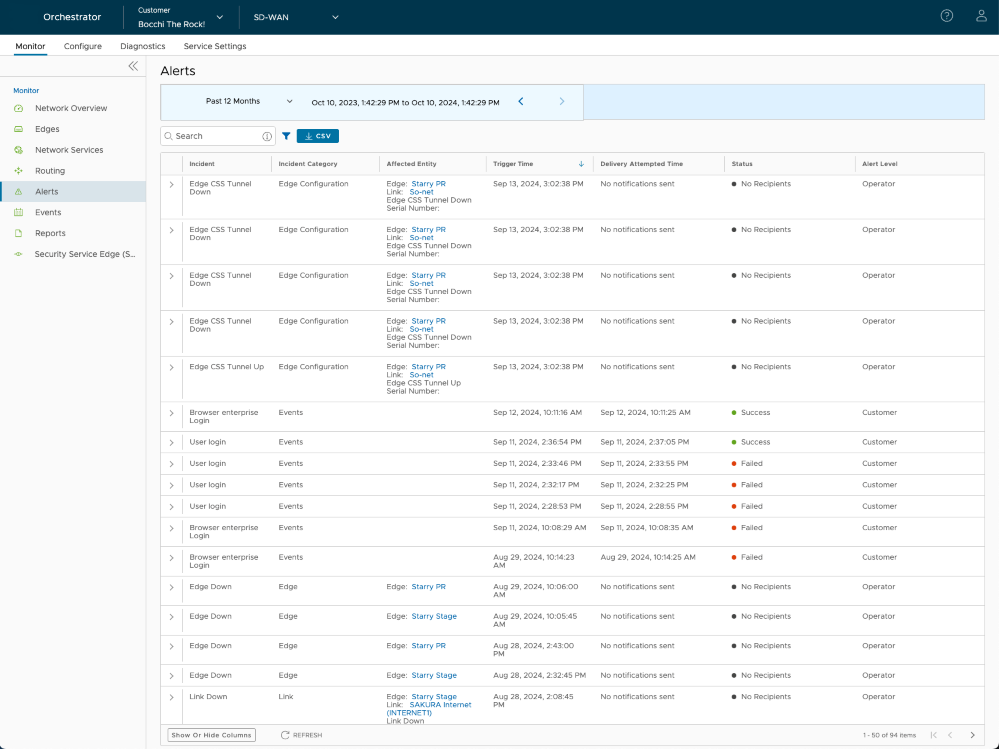999x749 pixels.
Task: Go to next page of alerts
Action: [972, 735]
